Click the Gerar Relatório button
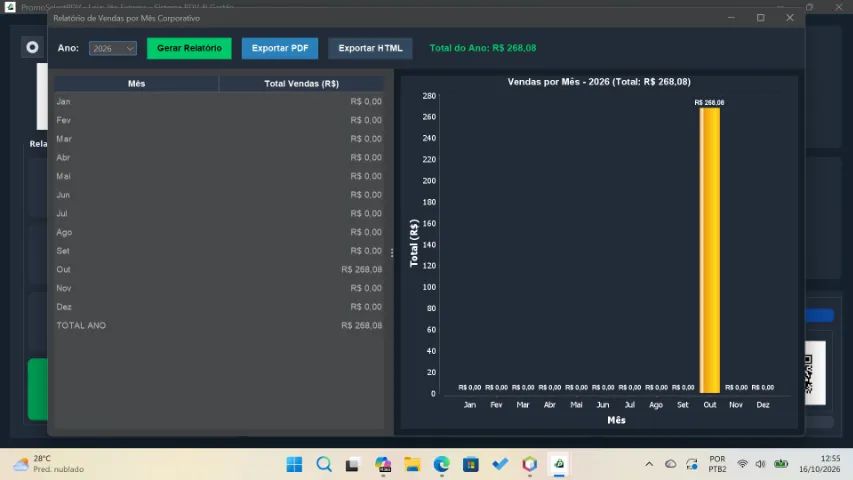 pos(189,48)
